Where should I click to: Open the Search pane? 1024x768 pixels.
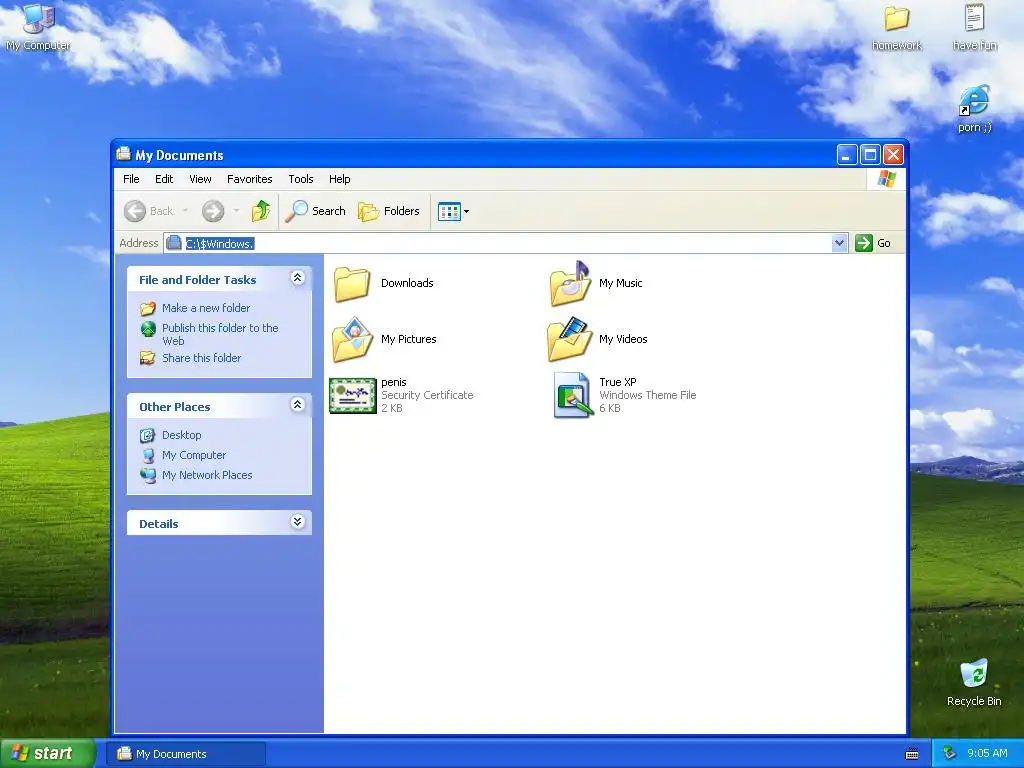click(315, 211)
